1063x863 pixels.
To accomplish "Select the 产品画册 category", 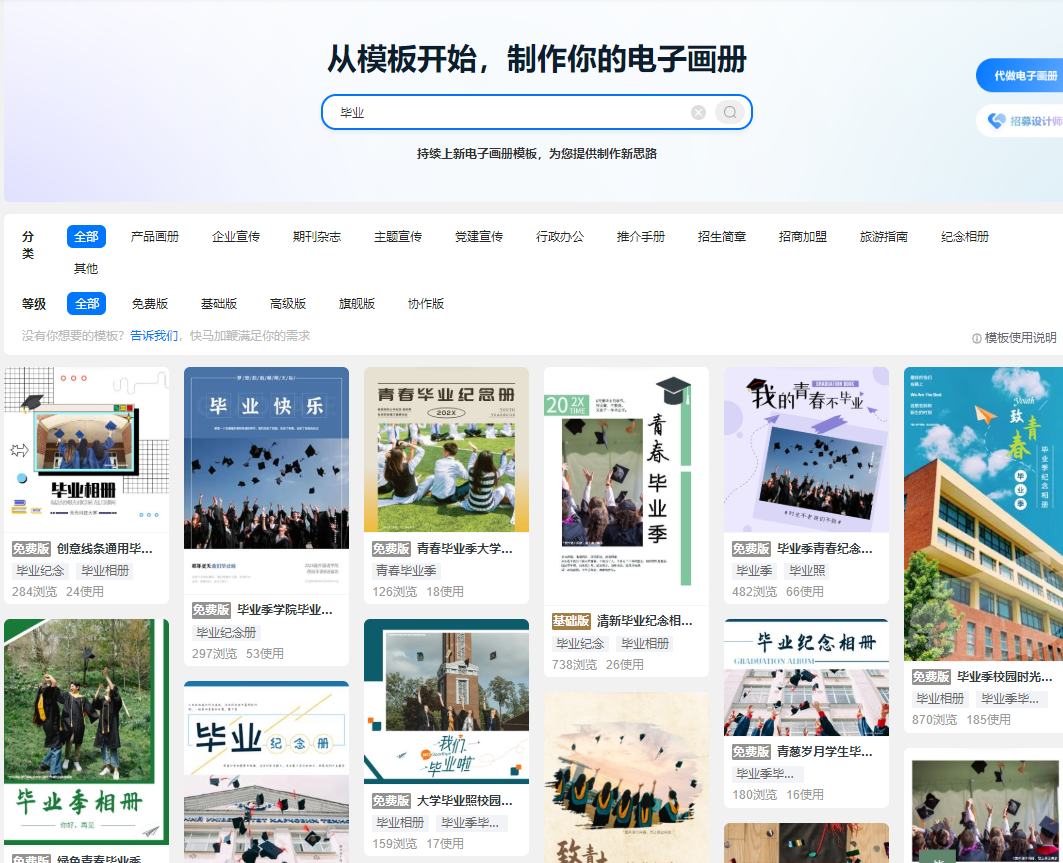I will click(155, 237).
